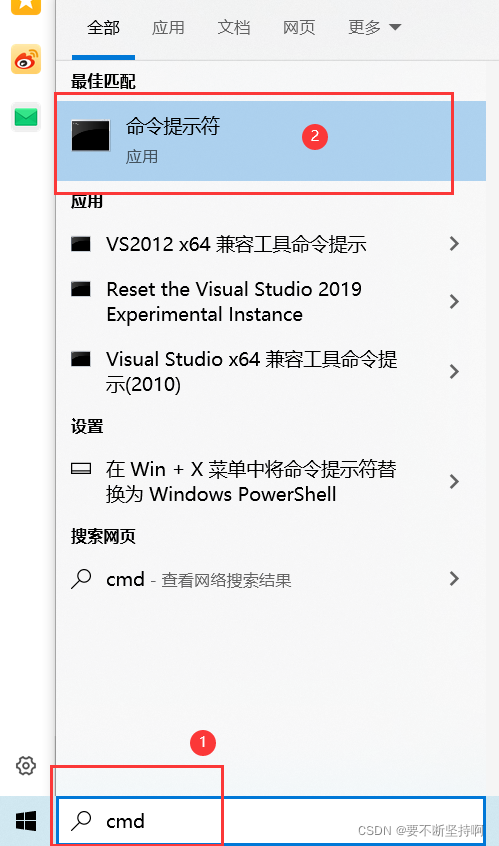Image resolution: width=499 pixels, height=846 pixels.
Task: Launch 命令提示符 best match result
Action: (271, 141)
